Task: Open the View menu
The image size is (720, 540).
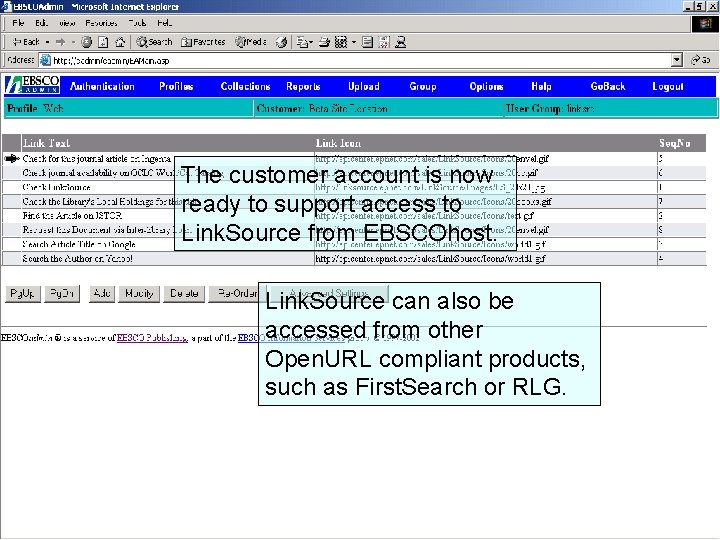Action: [x=67, y=23]
